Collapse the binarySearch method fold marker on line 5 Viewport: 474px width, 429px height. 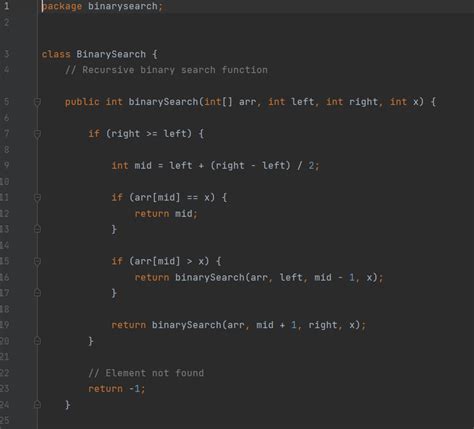pos(37,102)
